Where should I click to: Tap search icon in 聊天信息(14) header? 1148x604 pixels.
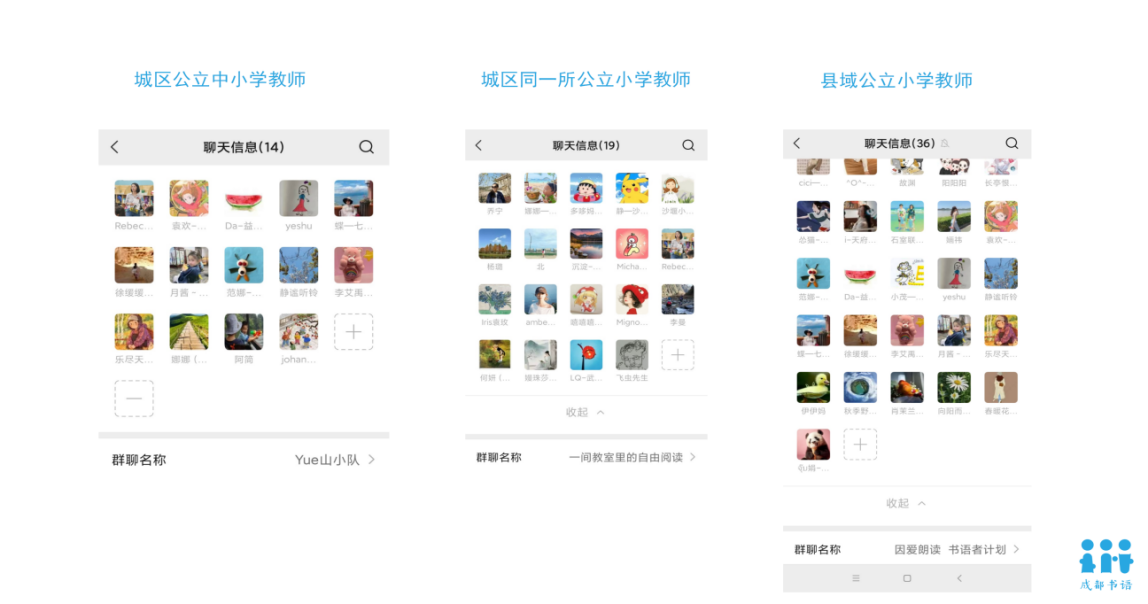coord(366,147)
